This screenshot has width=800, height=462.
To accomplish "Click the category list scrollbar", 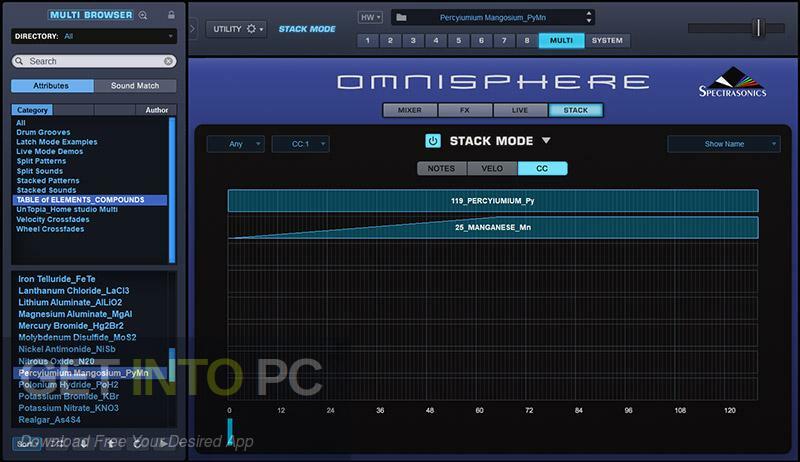I will coord(172,190).
